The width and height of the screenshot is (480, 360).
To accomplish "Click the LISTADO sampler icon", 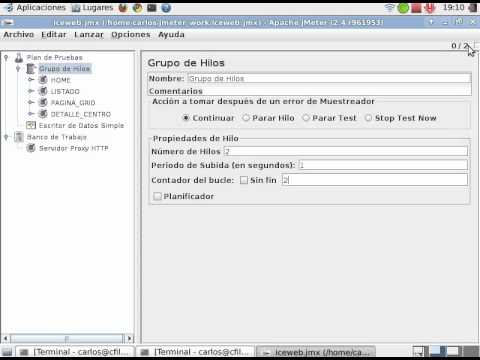I will pos(43,91).
